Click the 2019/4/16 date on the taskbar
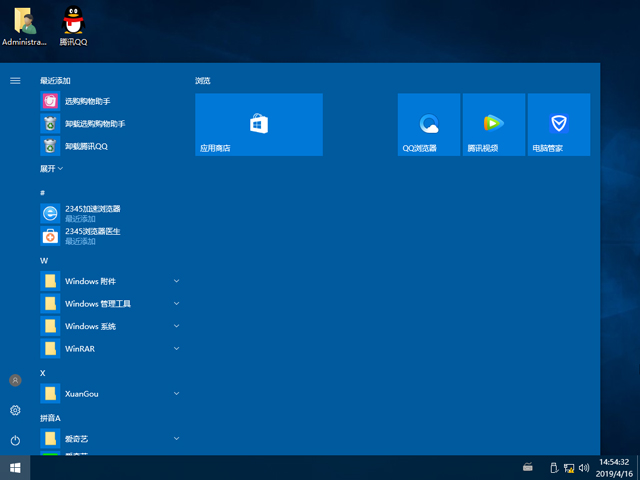This screenshot has height=480, width=640. (614, 474)
